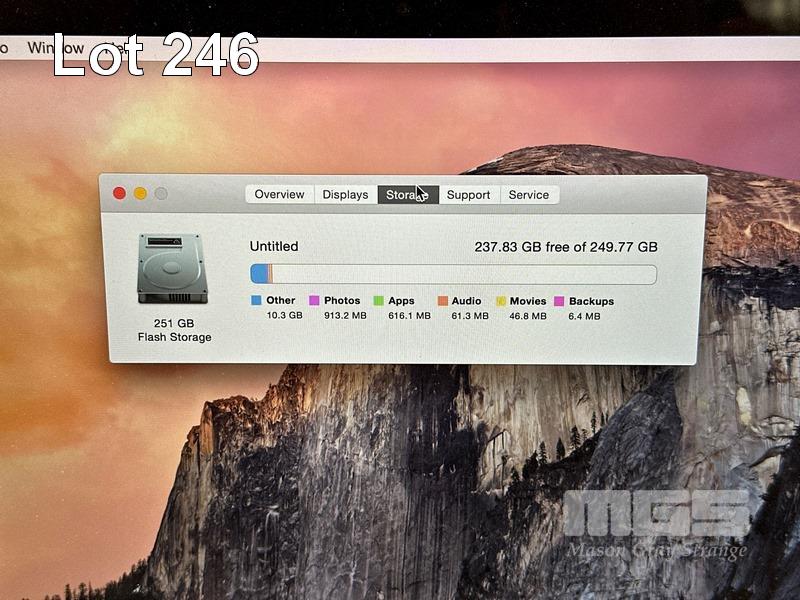This screenshot has width=800, height=600.
Task: Click the yellow Movies legend swatch
Action: pyautogui.click(x=501, y=300)
